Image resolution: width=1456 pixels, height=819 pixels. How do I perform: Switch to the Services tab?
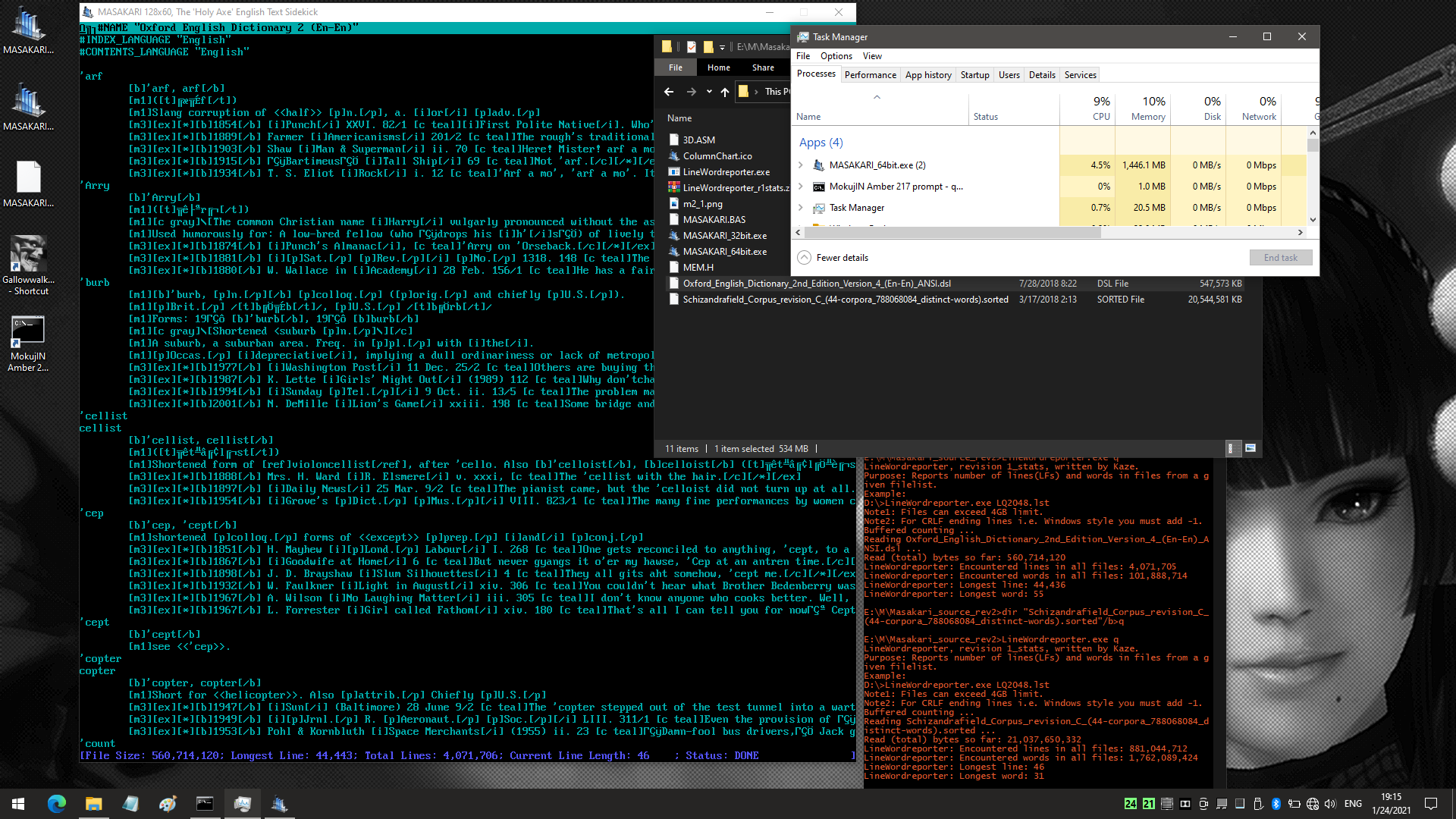pyautogui.click(x=1080, y=75)
